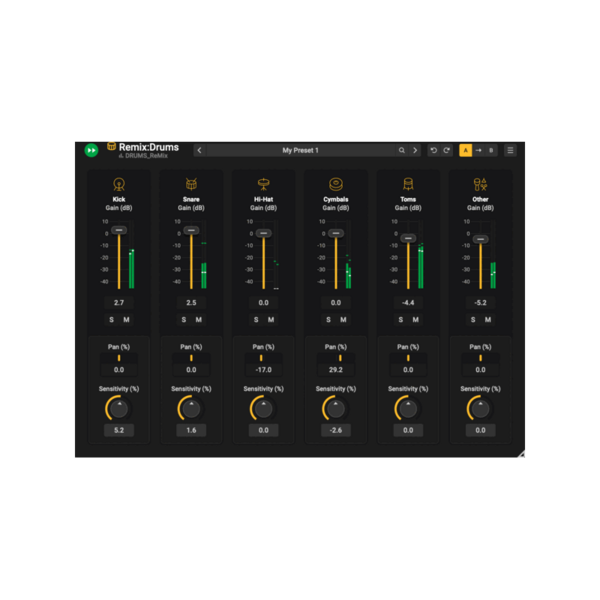Click the Kick drum icon
The height and width of the screenshot is (600, 600).
tap(119, 184)
